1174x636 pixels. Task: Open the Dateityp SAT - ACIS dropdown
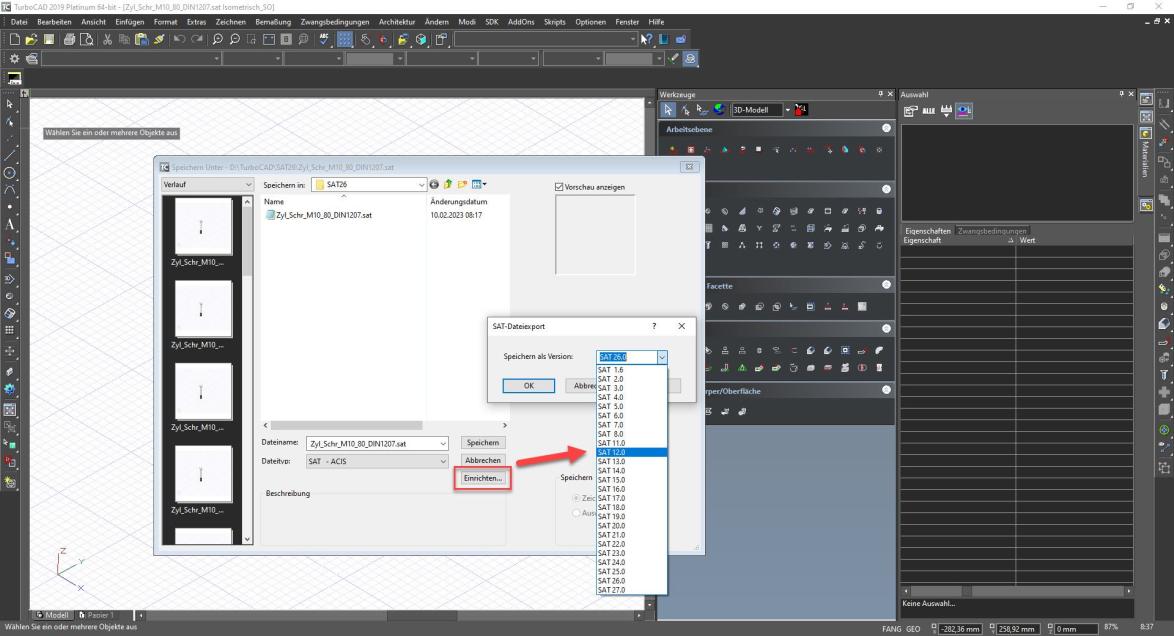point(444,461)
